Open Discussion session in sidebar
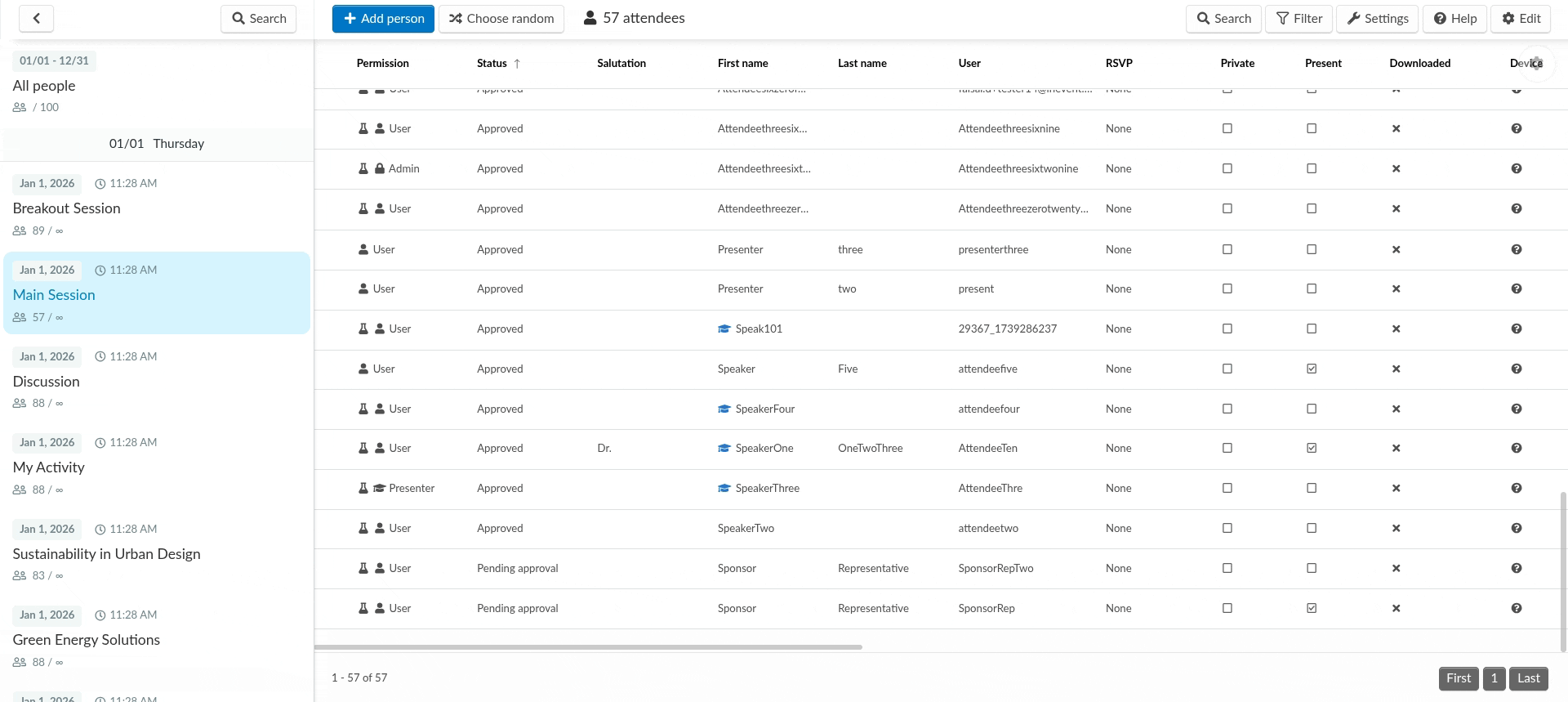 coord(47,382)
